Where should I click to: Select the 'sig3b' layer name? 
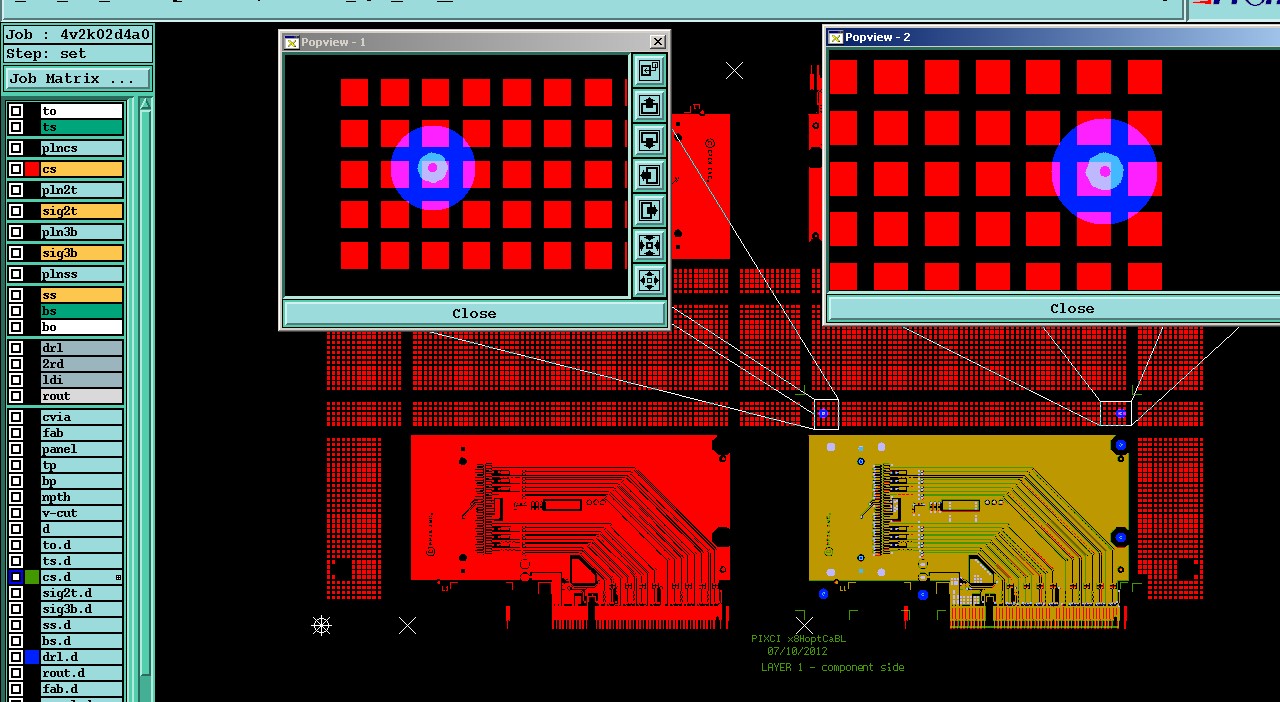(x=82, y=253)
